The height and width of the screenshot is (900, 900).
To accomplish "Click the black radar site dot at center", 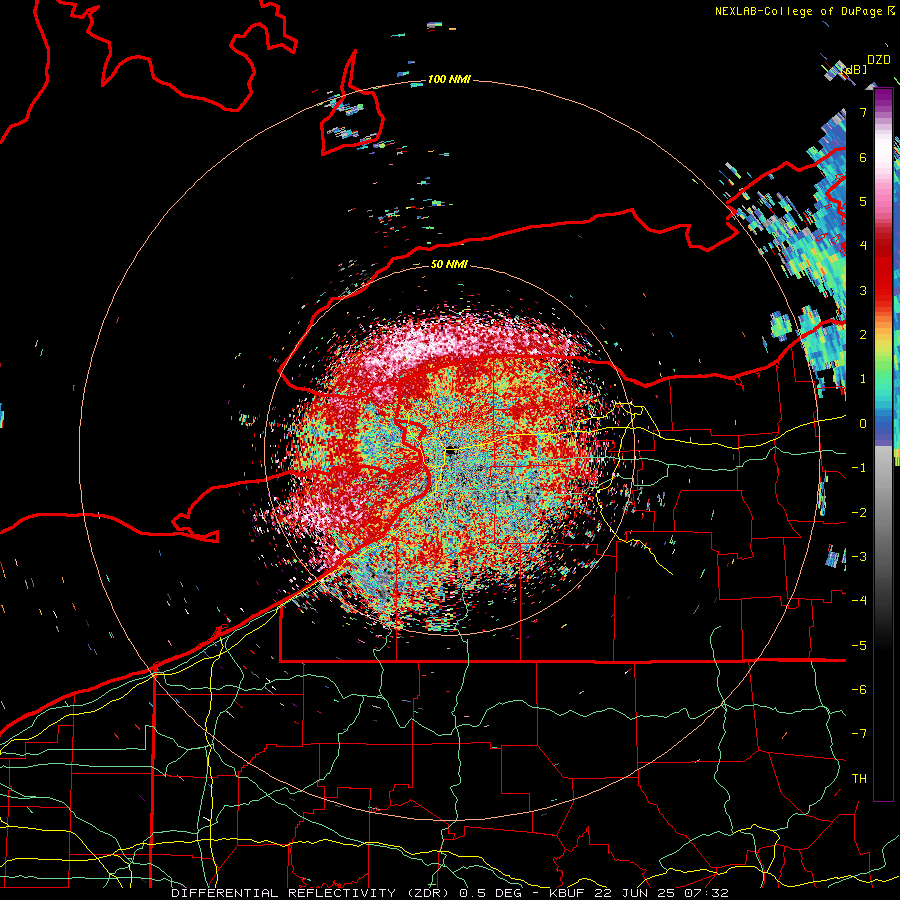I will tap(451, 452).
